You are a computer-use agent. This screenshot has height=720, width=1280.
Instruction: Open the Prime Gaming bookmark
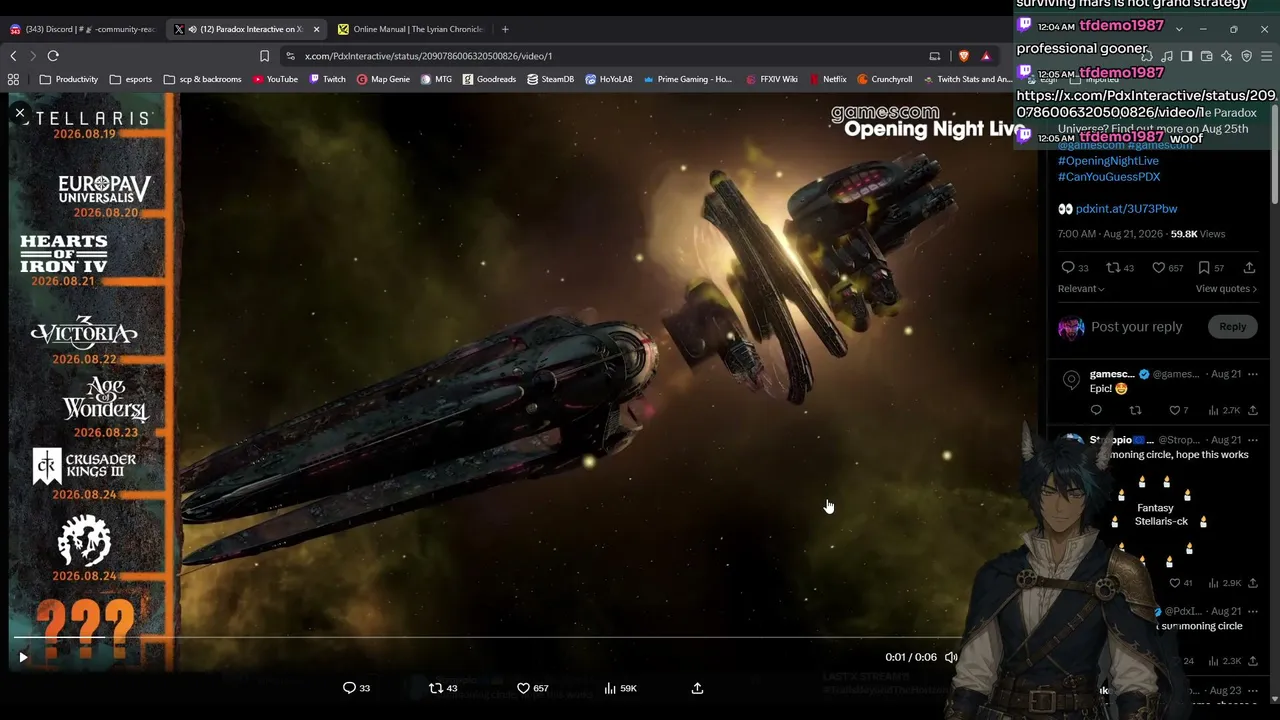pyautogui.click(x=688, y=79)
